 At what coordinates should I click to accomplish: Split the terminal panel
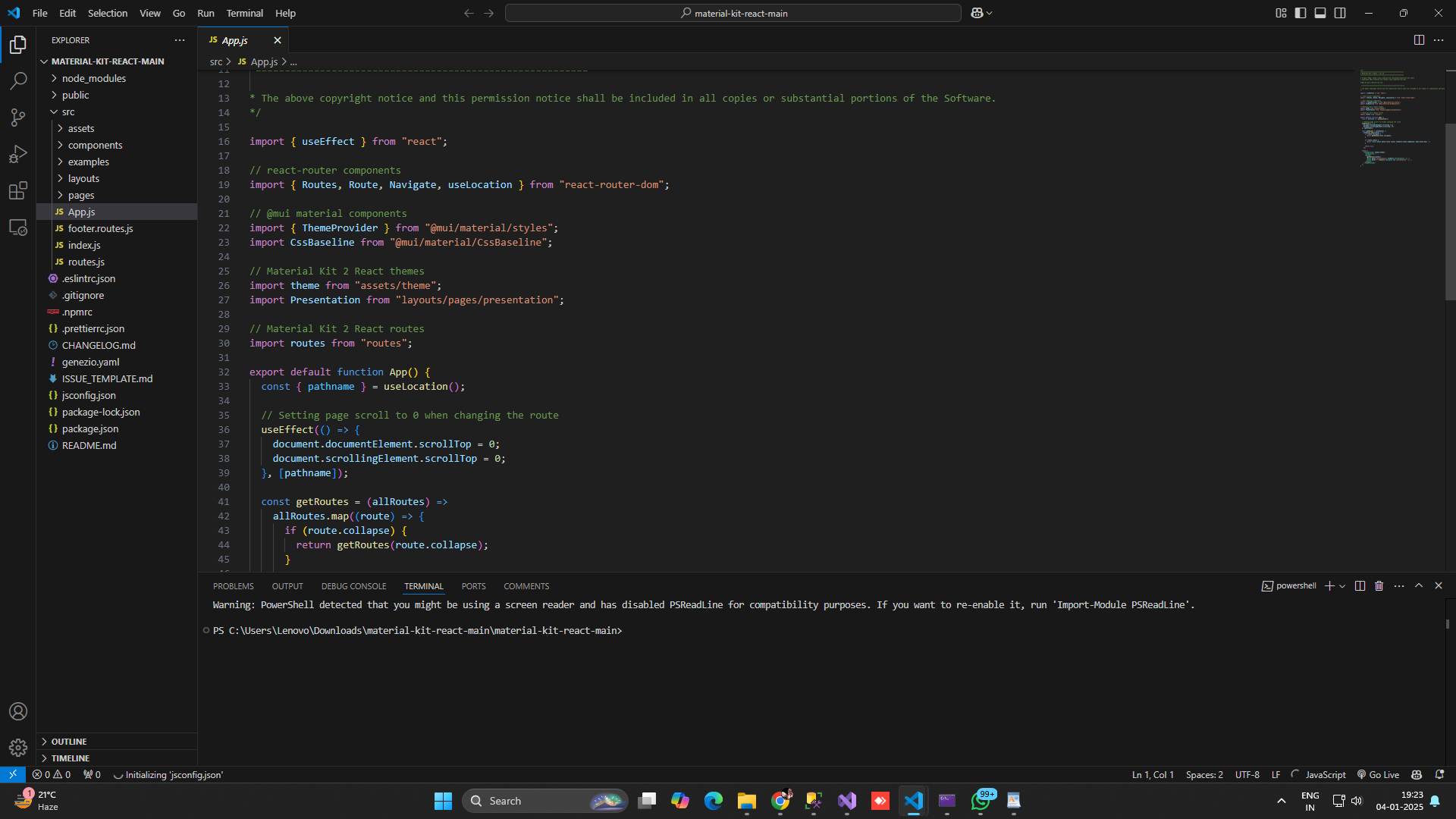tap(1360, 586)
